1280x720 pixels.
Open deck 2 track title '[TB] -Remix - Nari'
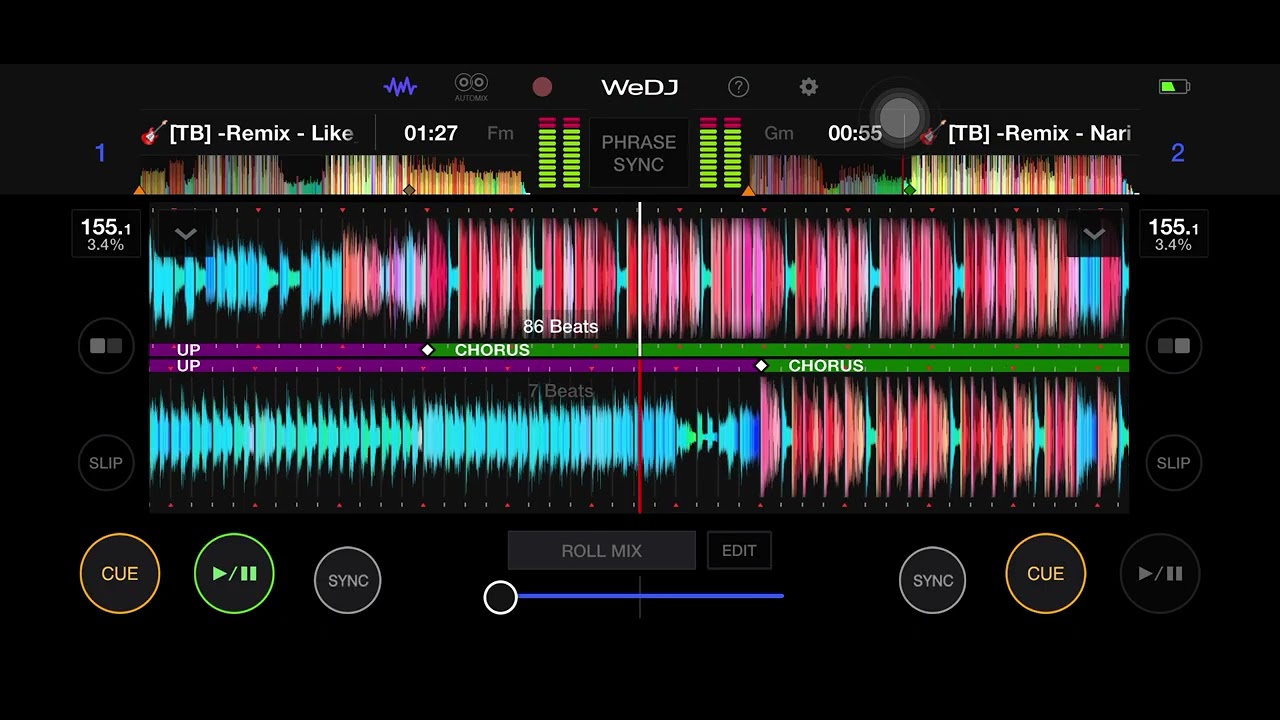click(1039, 133)
